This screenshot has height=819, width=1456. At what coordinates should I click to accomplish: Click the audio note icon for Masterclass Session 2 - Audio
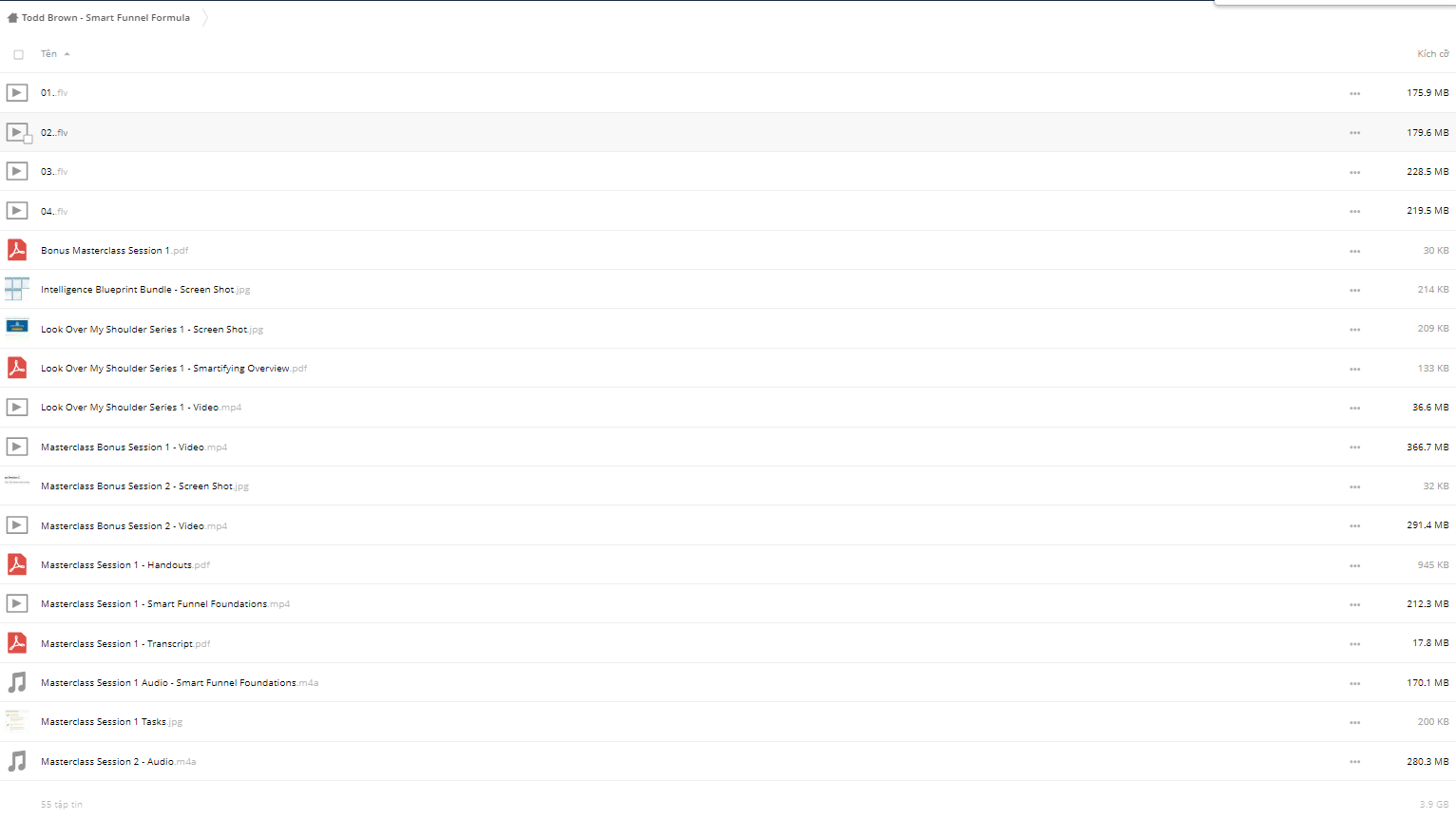click(x=17, y=761)
